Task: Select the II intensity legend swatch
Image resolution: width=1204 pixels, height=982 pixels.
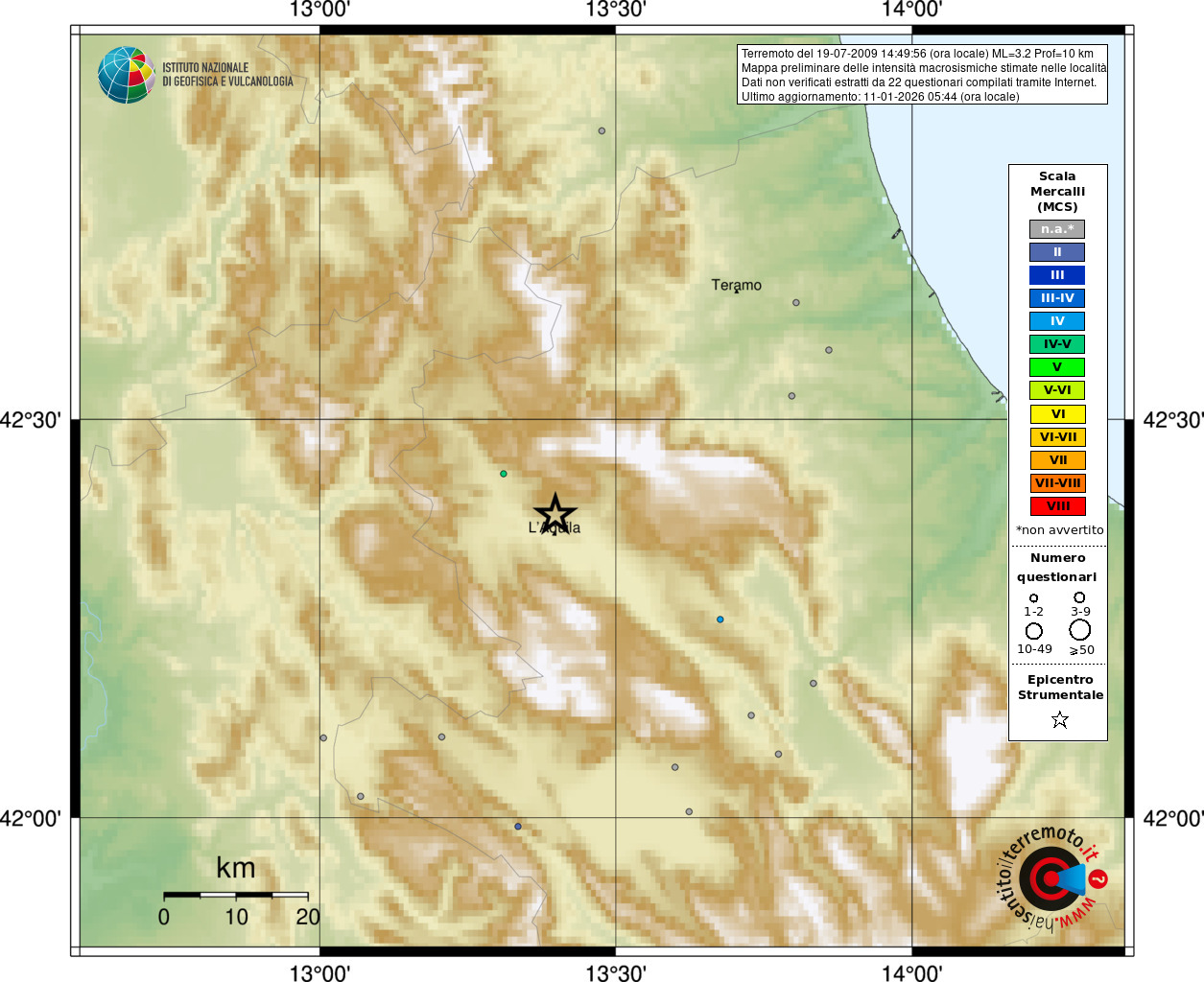Action: point(1057,252)
